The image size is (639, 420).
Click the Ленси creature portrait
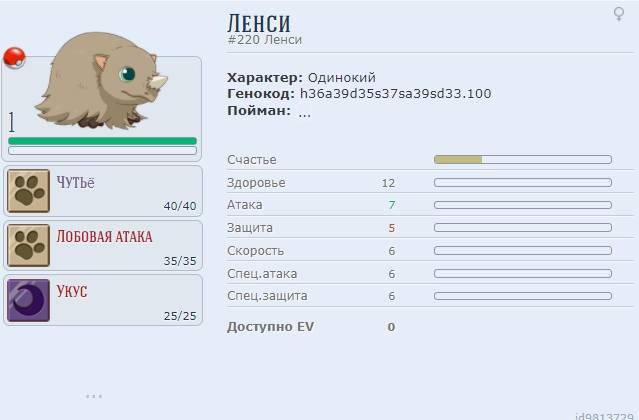click(x=102, y=81)
